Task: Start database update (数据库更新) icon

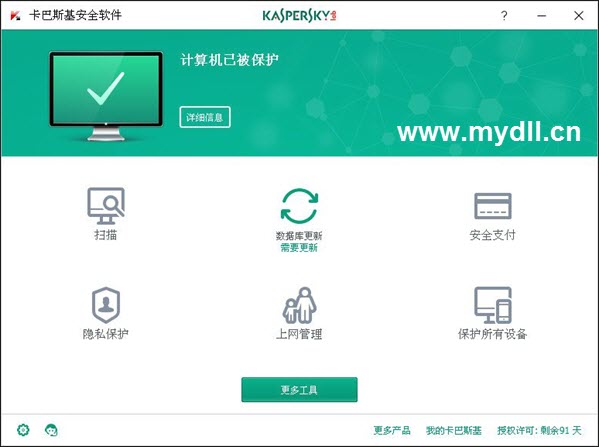Action: click(x=300, y=206)
